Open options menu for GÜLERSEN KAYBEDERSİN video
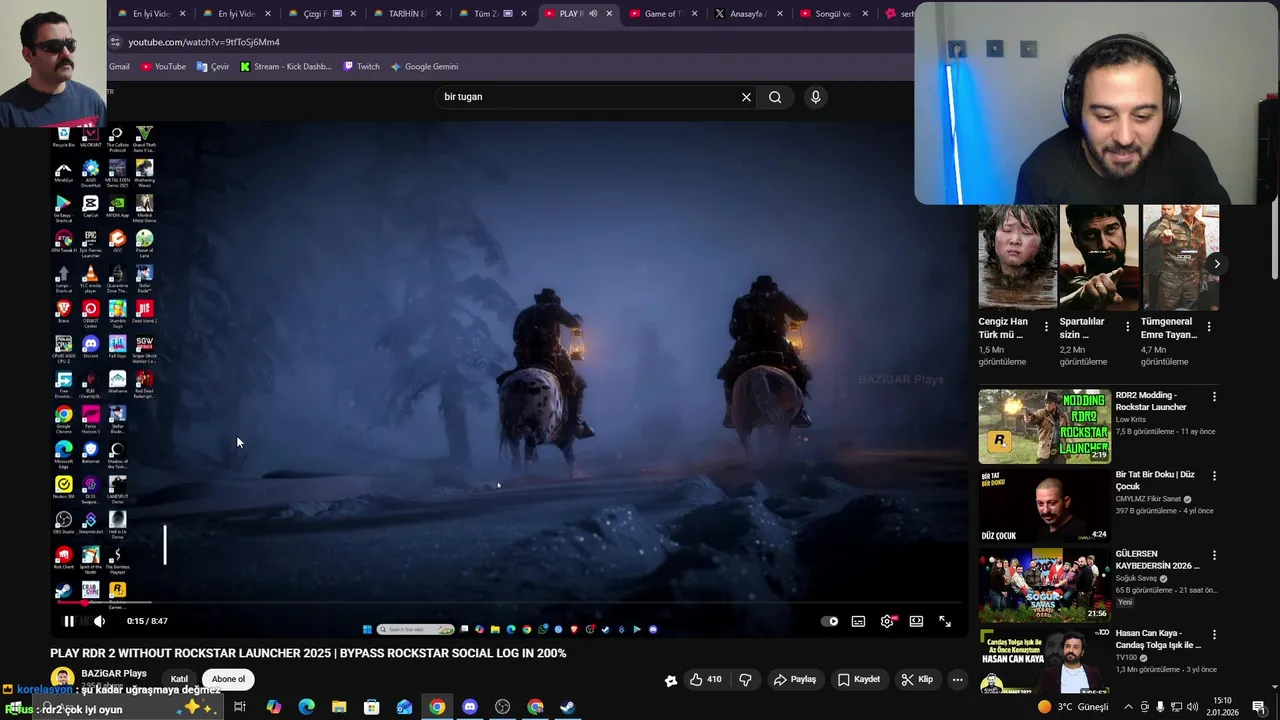Viewport: 1280px width, 720px height. (x=1214, y=555)
